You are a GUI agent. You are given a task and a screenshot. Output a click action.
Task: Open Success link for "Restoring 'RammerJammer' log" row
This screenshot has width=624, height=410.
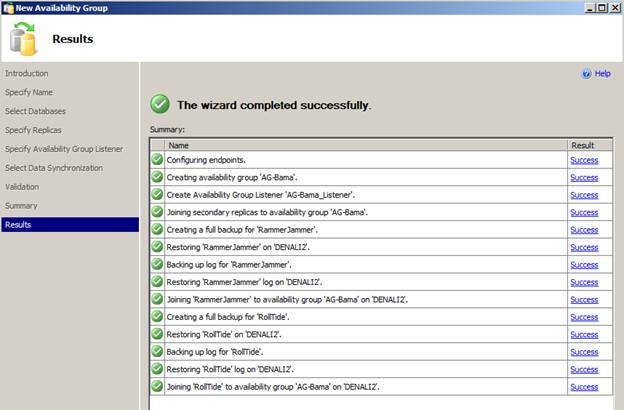click(x=584, y=283)
